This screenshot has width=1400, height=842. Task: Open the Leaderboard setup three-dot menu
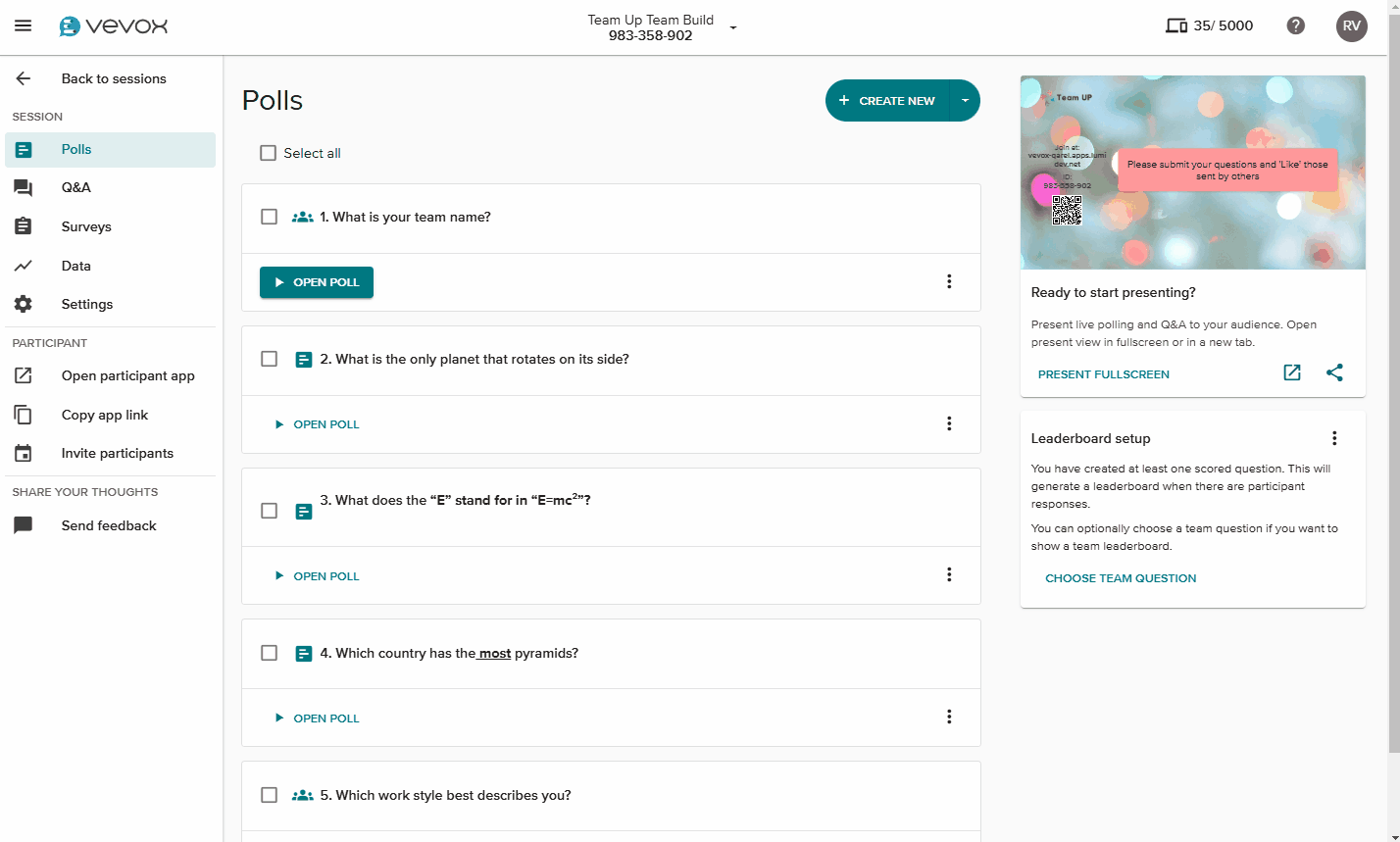tap(1333, 438)
